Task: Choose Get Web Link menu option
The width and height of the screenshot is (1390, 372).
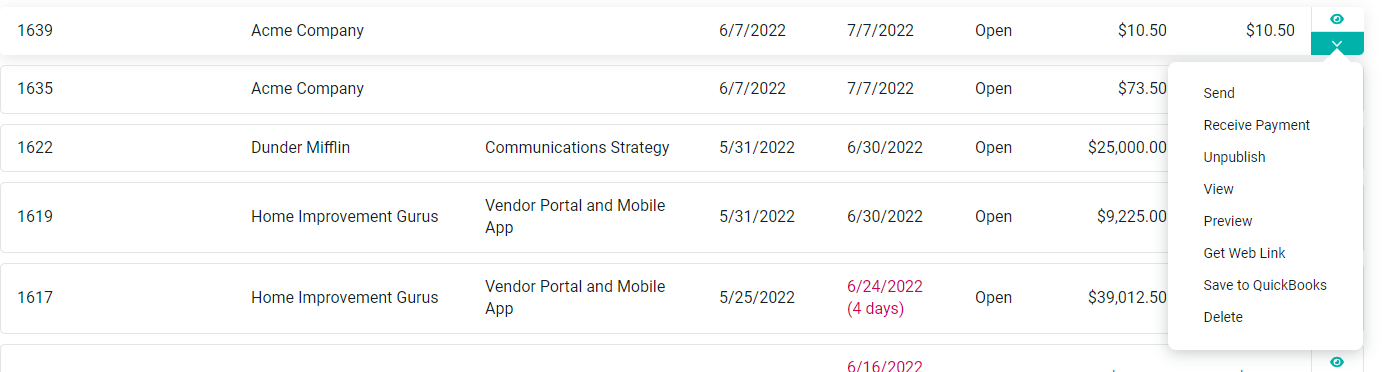Action: point(1244,253)
